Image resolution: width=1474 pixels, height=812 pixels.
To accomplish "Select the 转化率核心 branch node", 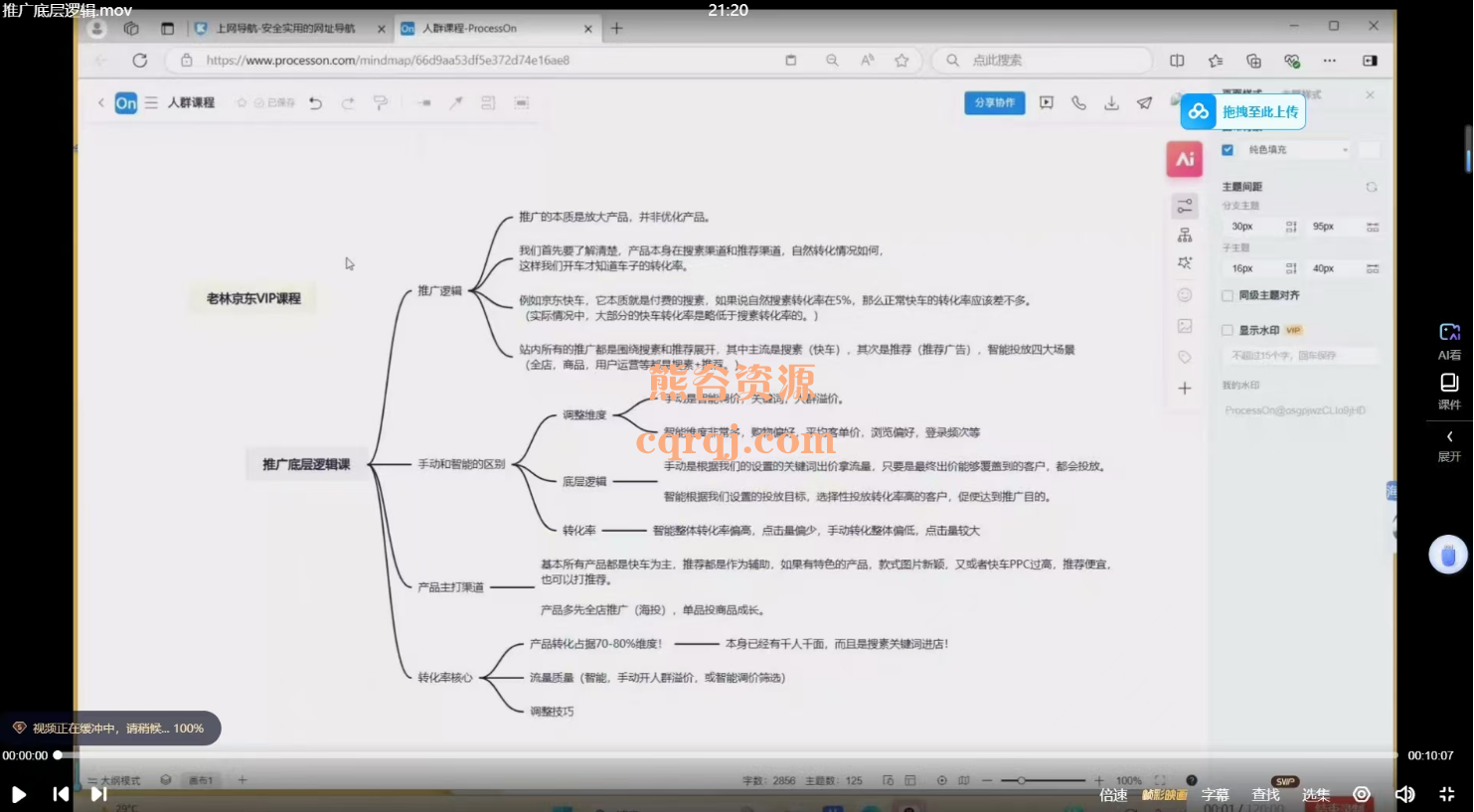I will [444, 678].
